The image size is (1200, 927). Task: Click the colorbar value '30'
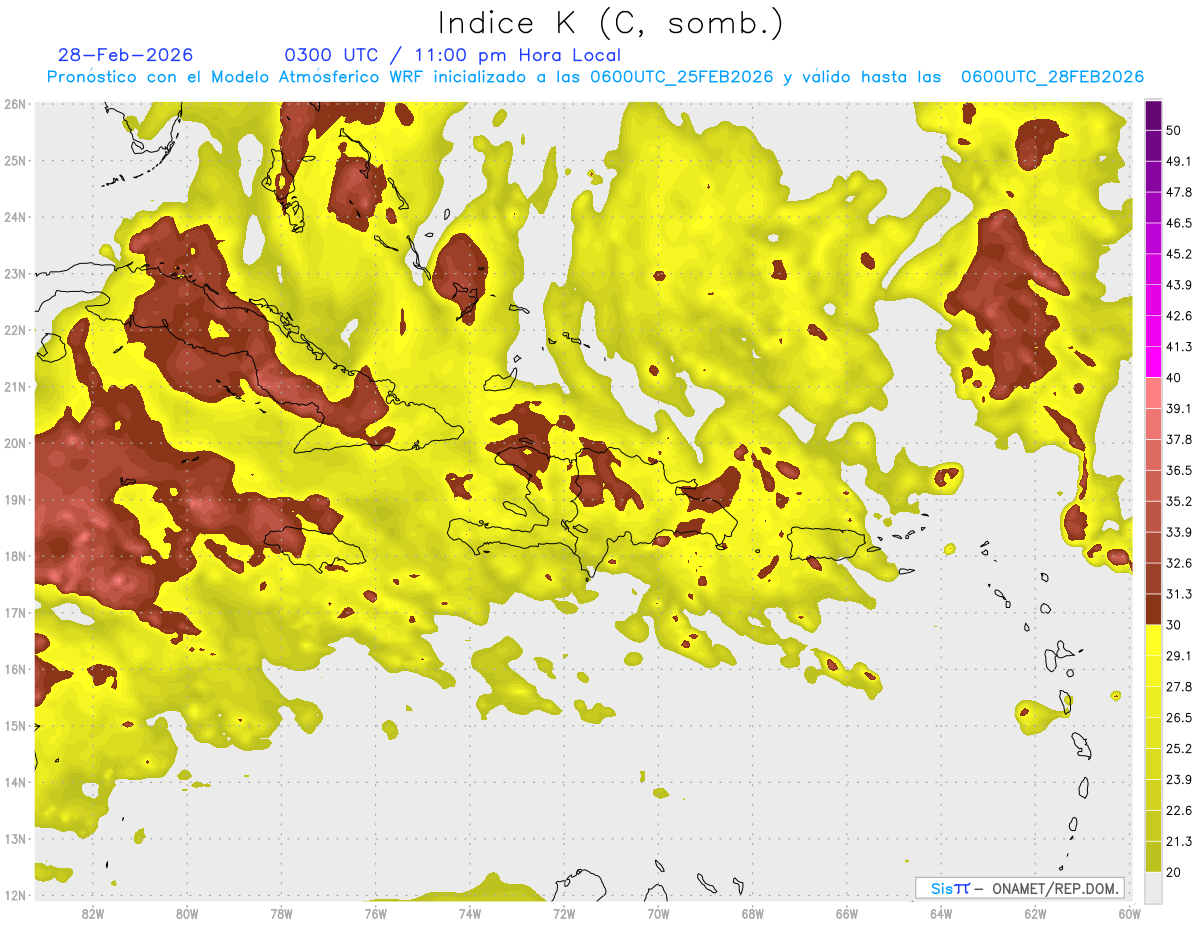point(1174,625)
